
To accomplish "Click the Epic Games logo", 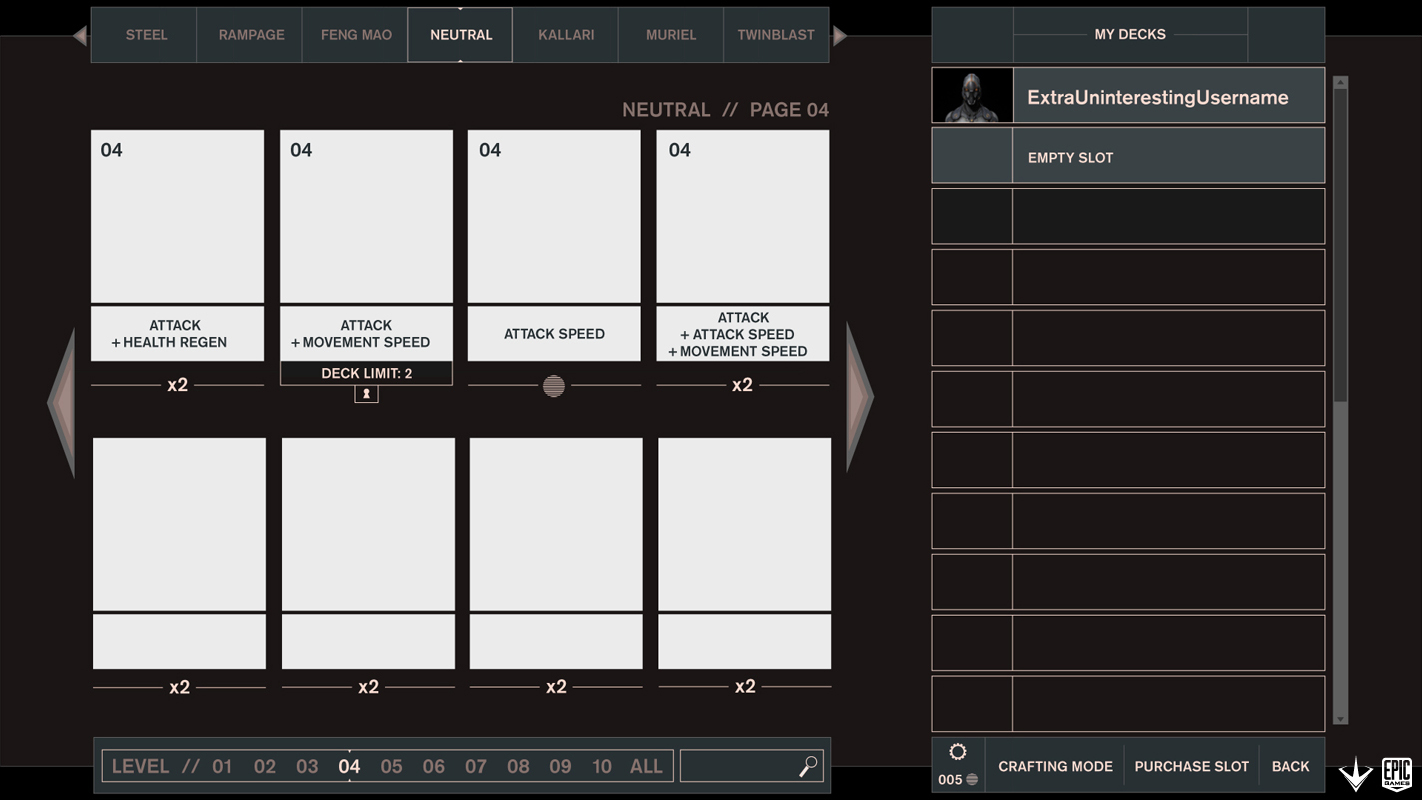I will pyautogui.click(x=1396, y=774).
